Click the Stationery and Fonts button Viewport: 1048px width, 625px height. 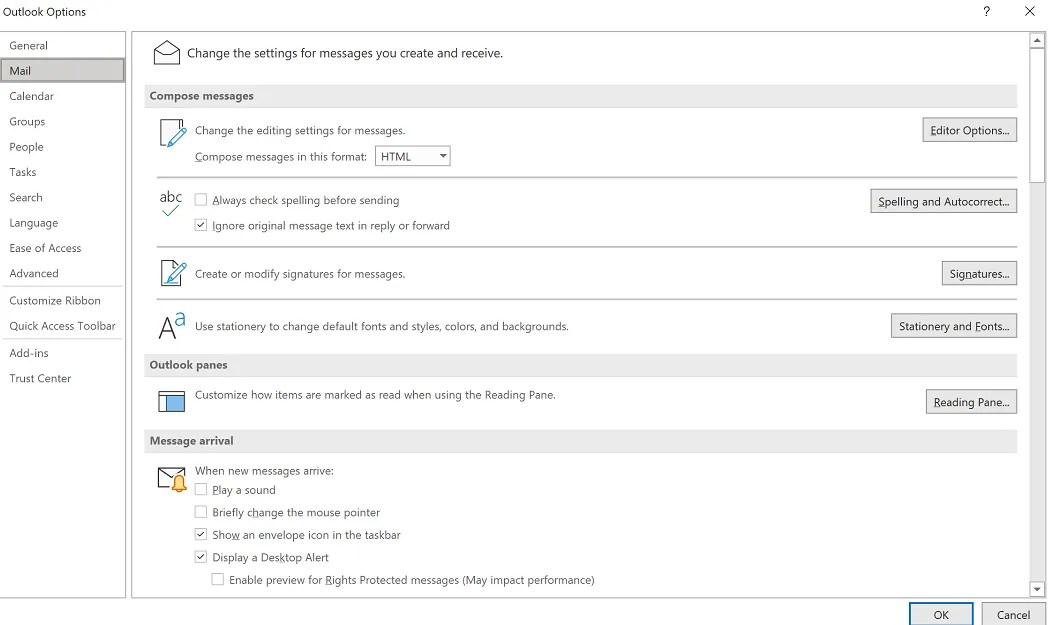(x=953, y=326)
